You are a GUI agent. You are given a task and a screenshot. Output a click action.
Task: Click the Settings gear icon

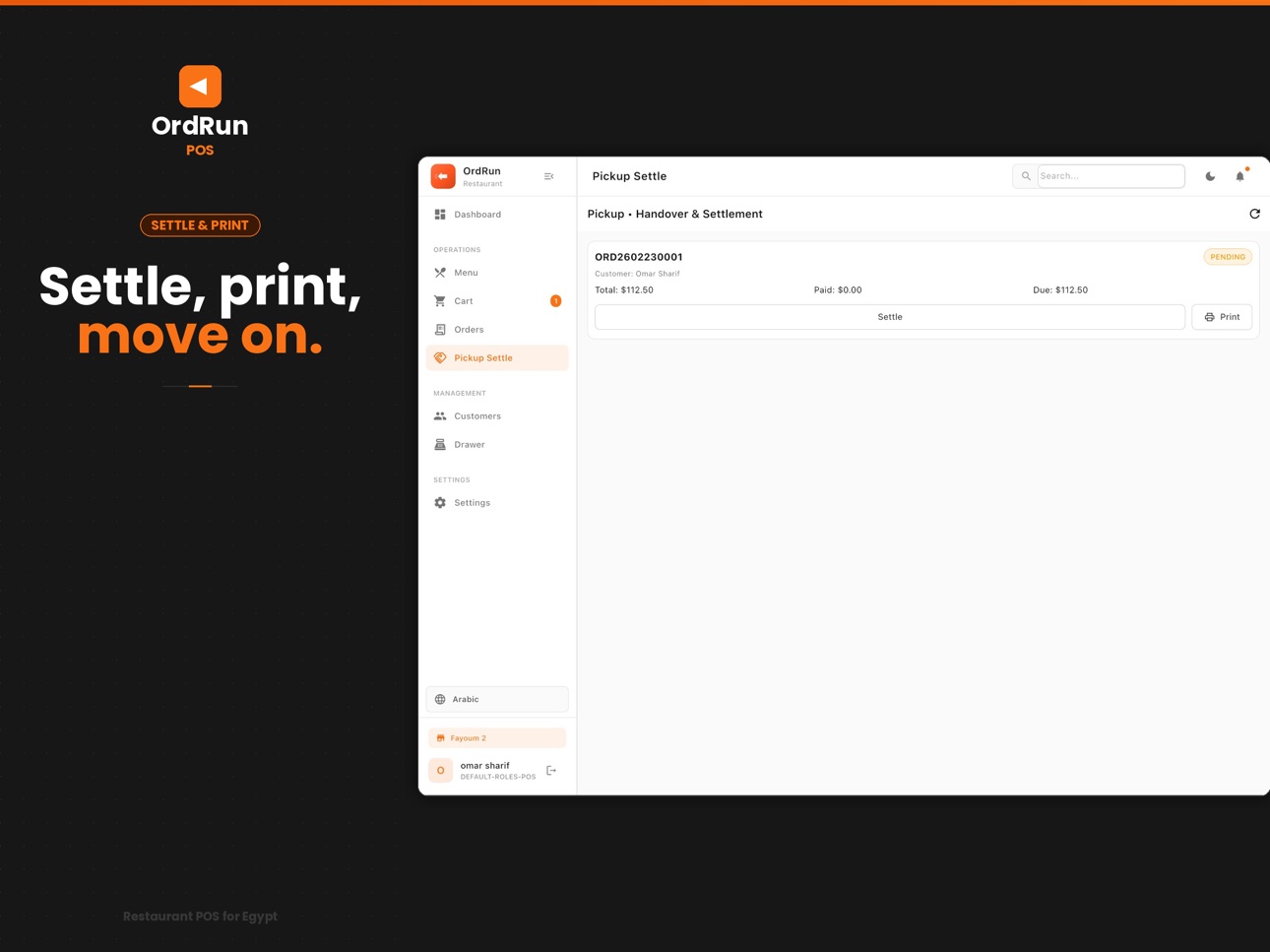pyautogui.click(x=440, y=503)
